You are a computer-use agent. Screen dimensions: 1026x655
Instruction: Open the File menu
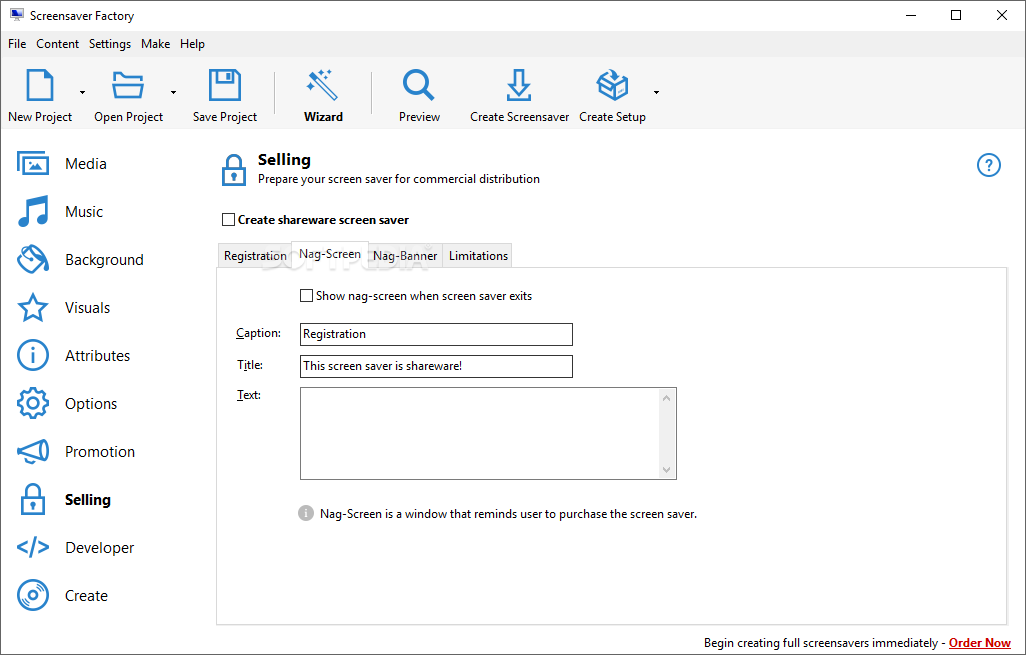point(17,44)
